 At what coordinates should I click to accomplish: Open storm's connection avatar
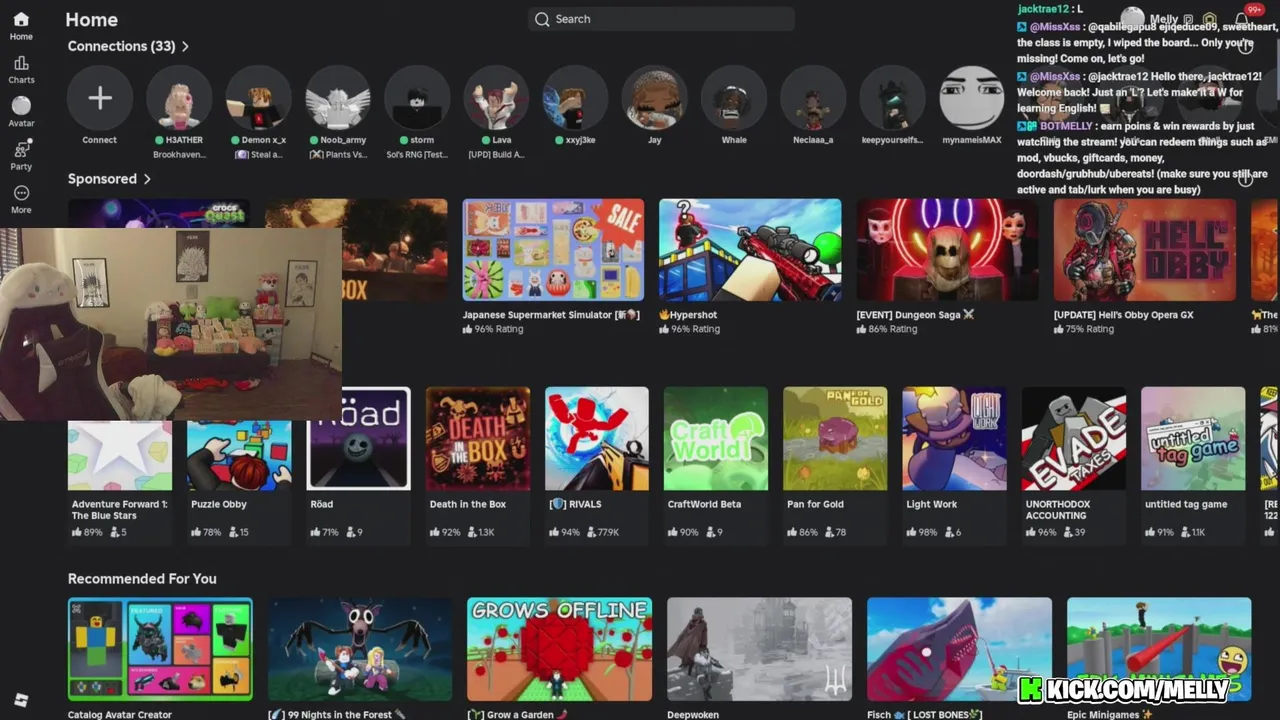pos(417,98)
